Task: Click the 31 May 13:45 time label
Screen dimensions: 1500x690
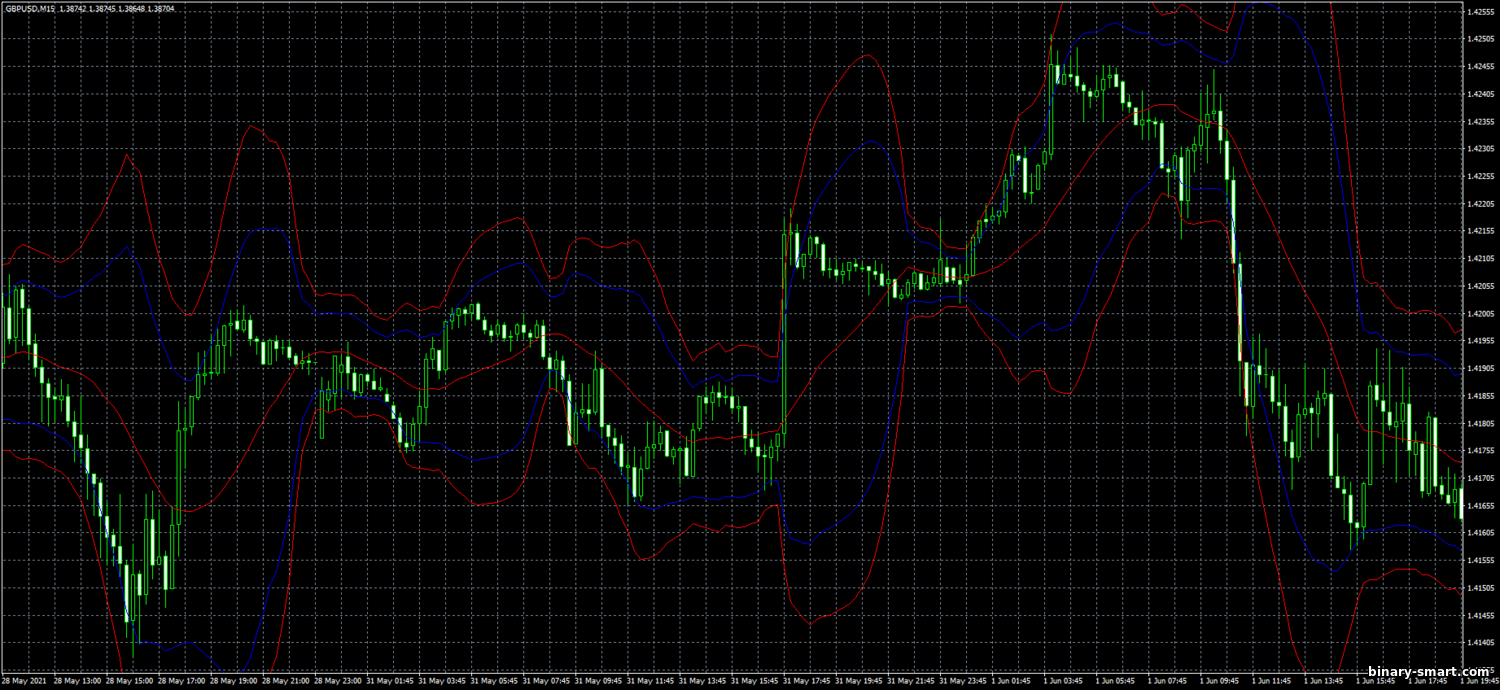Action: (701, 680)
